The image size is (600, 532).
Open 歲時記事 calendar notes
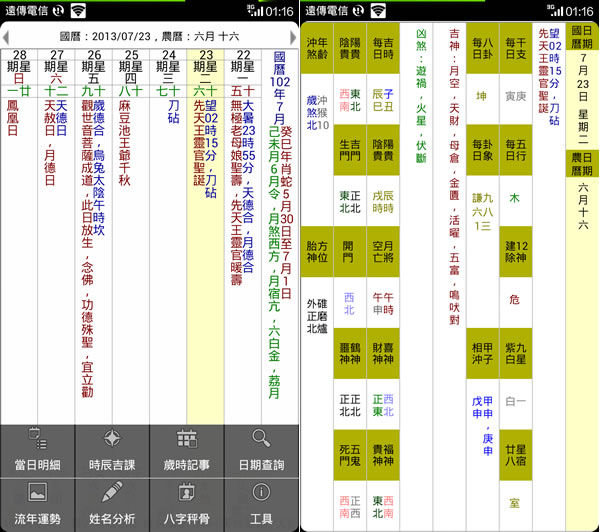(187, 451)
